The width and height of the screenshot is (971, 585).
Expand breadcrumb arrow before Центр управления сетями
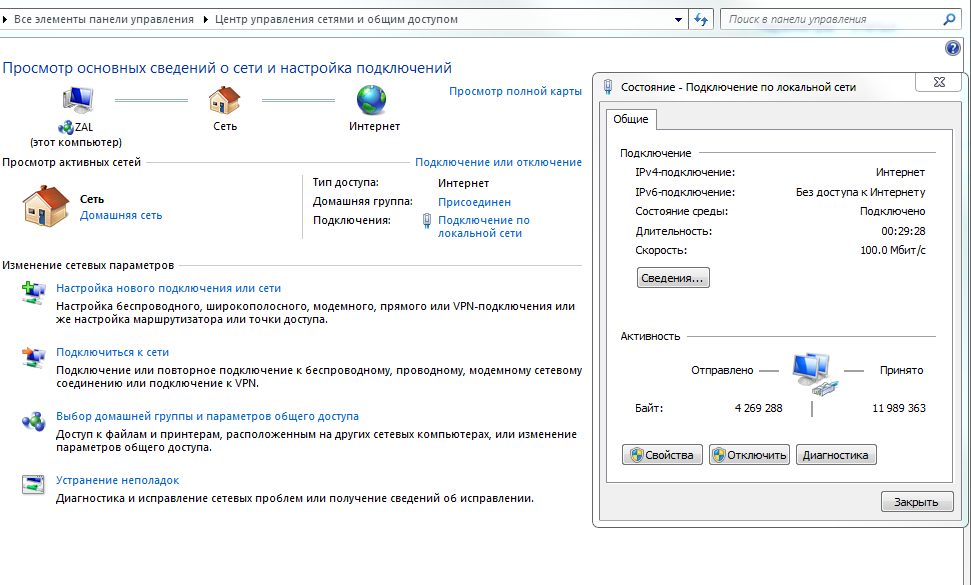point(206,19)
